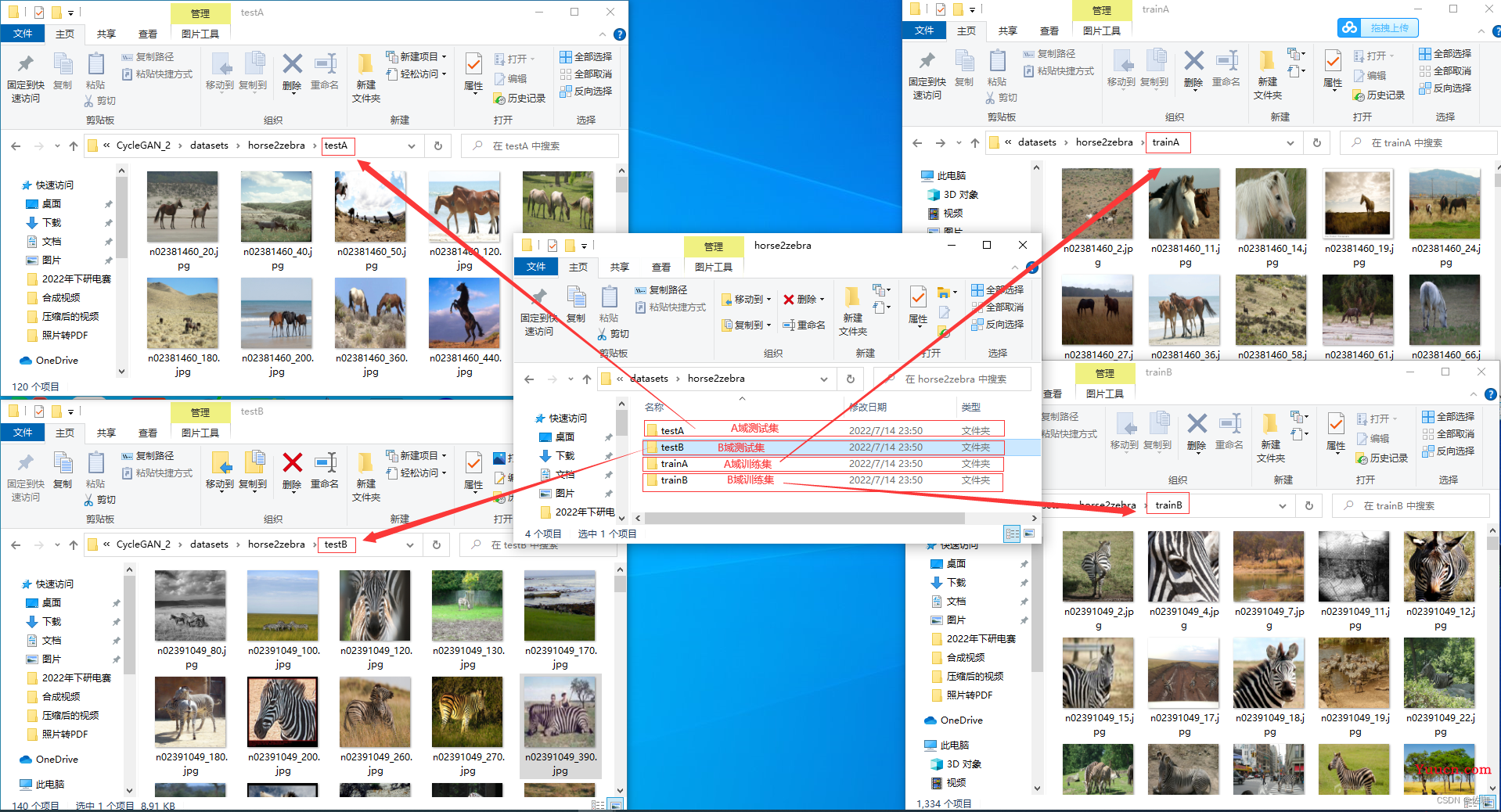This screenshot has height=812, width=1501.
Task: Open File tab in testA window
Action: pos(23,34)
